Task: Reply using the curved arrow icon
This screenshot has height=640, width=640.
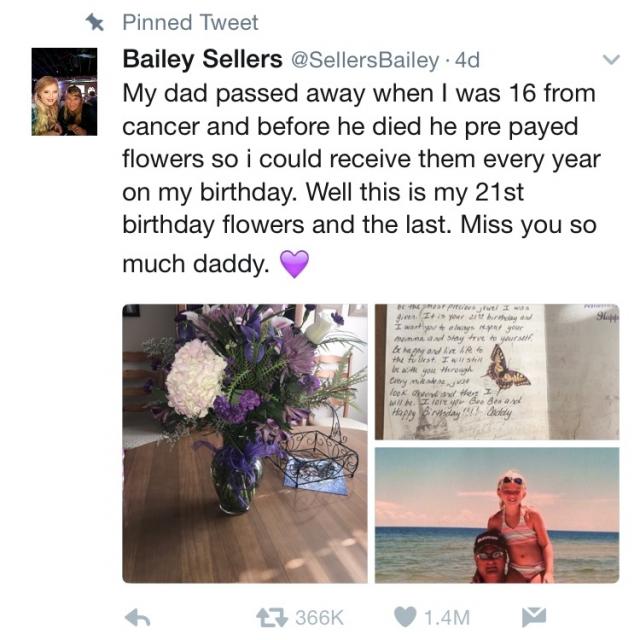Action: coord(137,617)
